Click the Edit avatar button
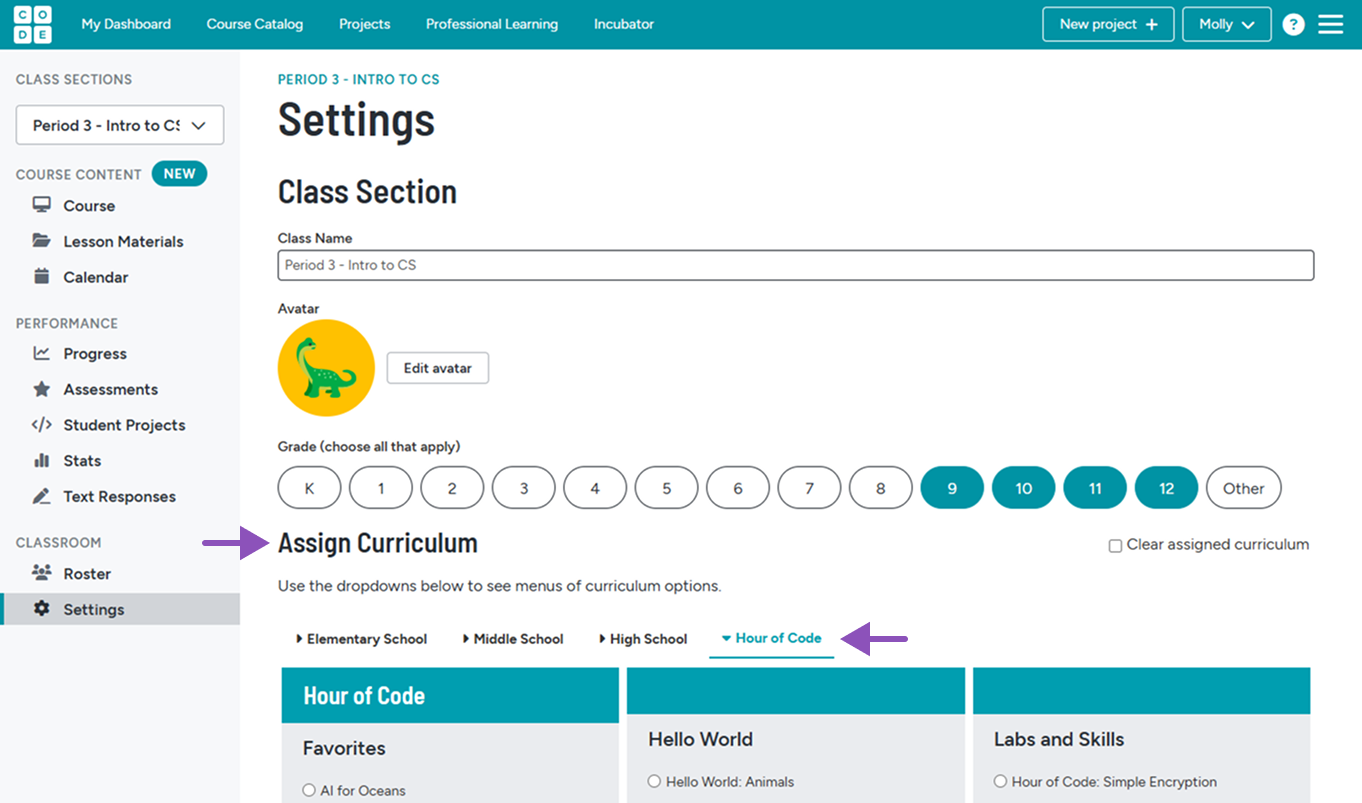 pos(437,368)
